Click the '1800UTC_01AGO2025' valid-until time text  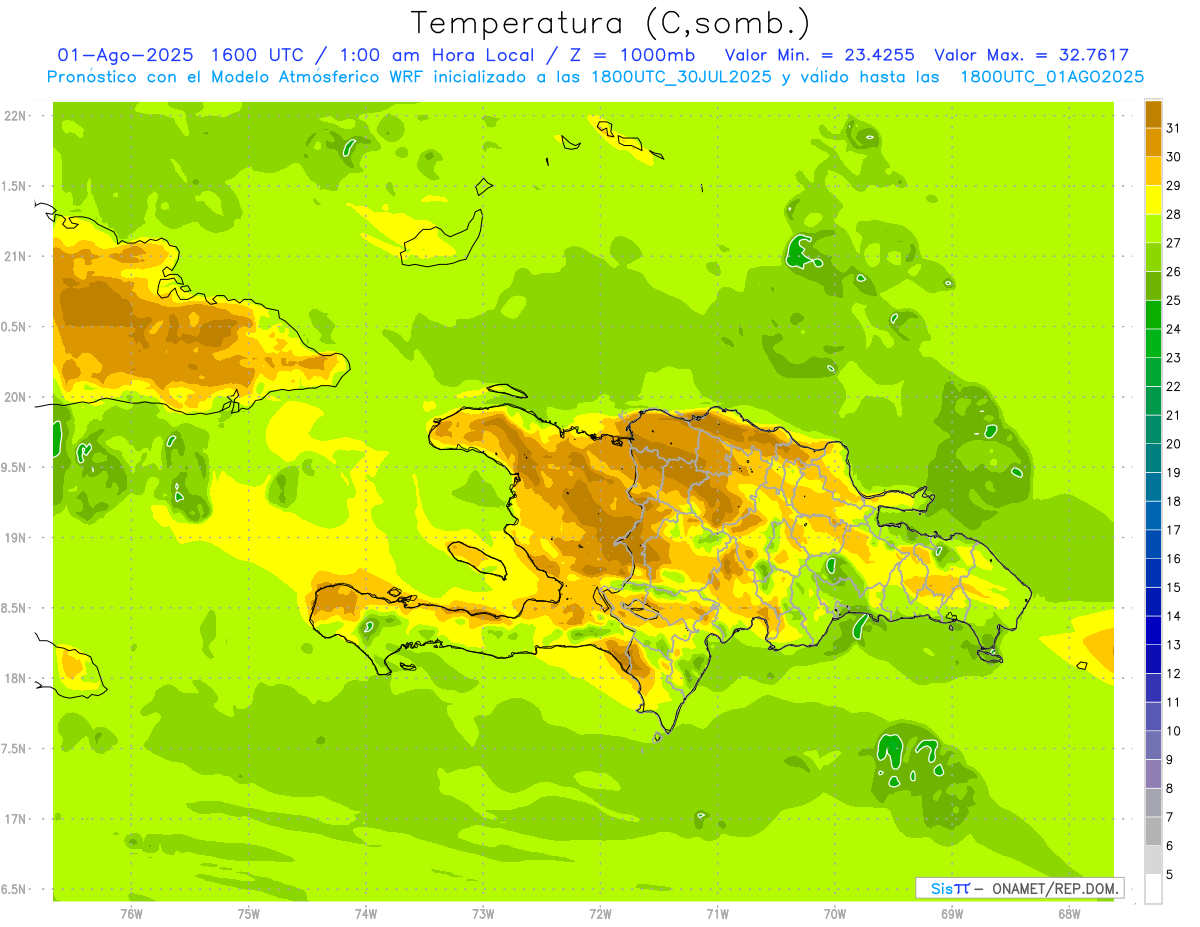pyautogui.click(x=1052, y=77)
